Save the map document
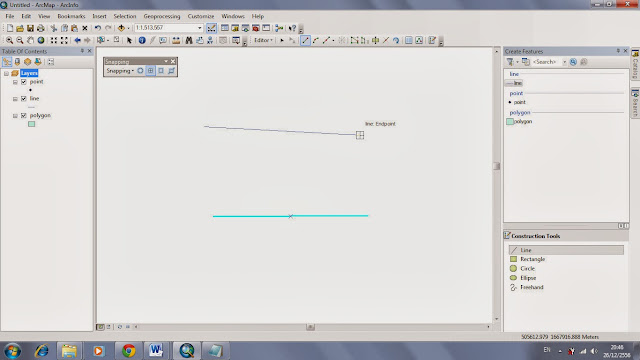The image size is (640, 360). [x=30, y=28]
